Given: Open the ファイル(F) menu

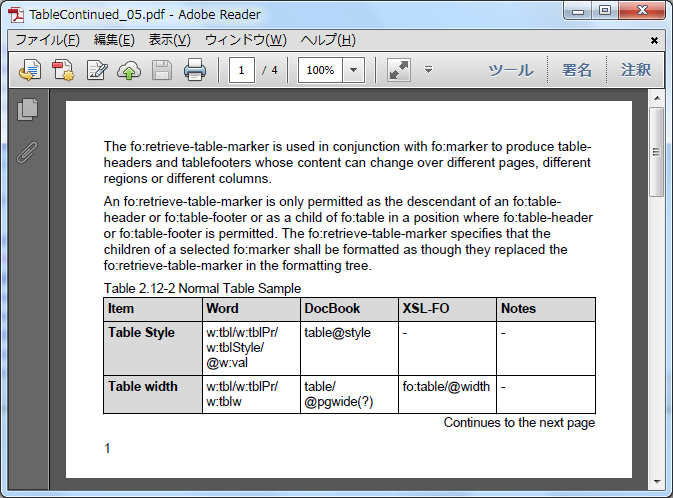Looking at the screenshot, I should click(x=48, y=40).
